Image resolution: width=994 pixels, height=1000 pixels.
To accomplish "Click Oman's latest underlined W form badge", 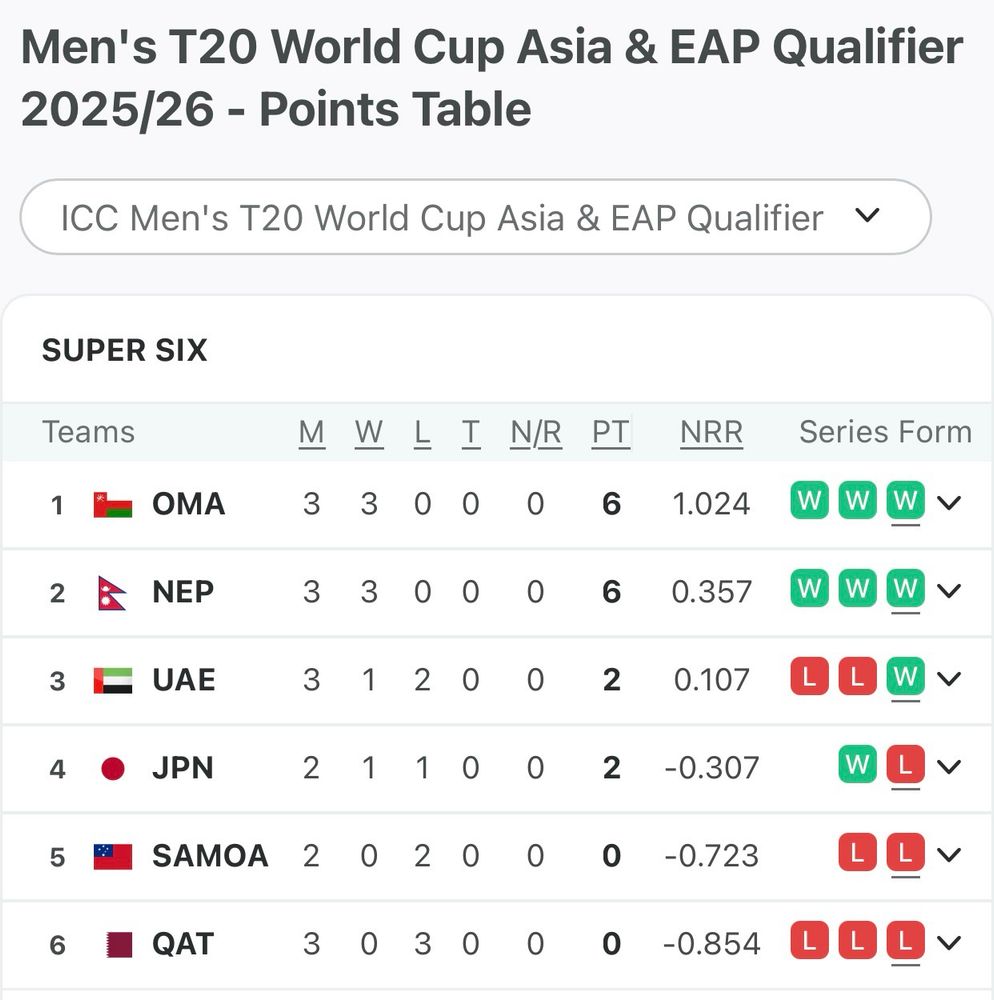I will (905, 501).
